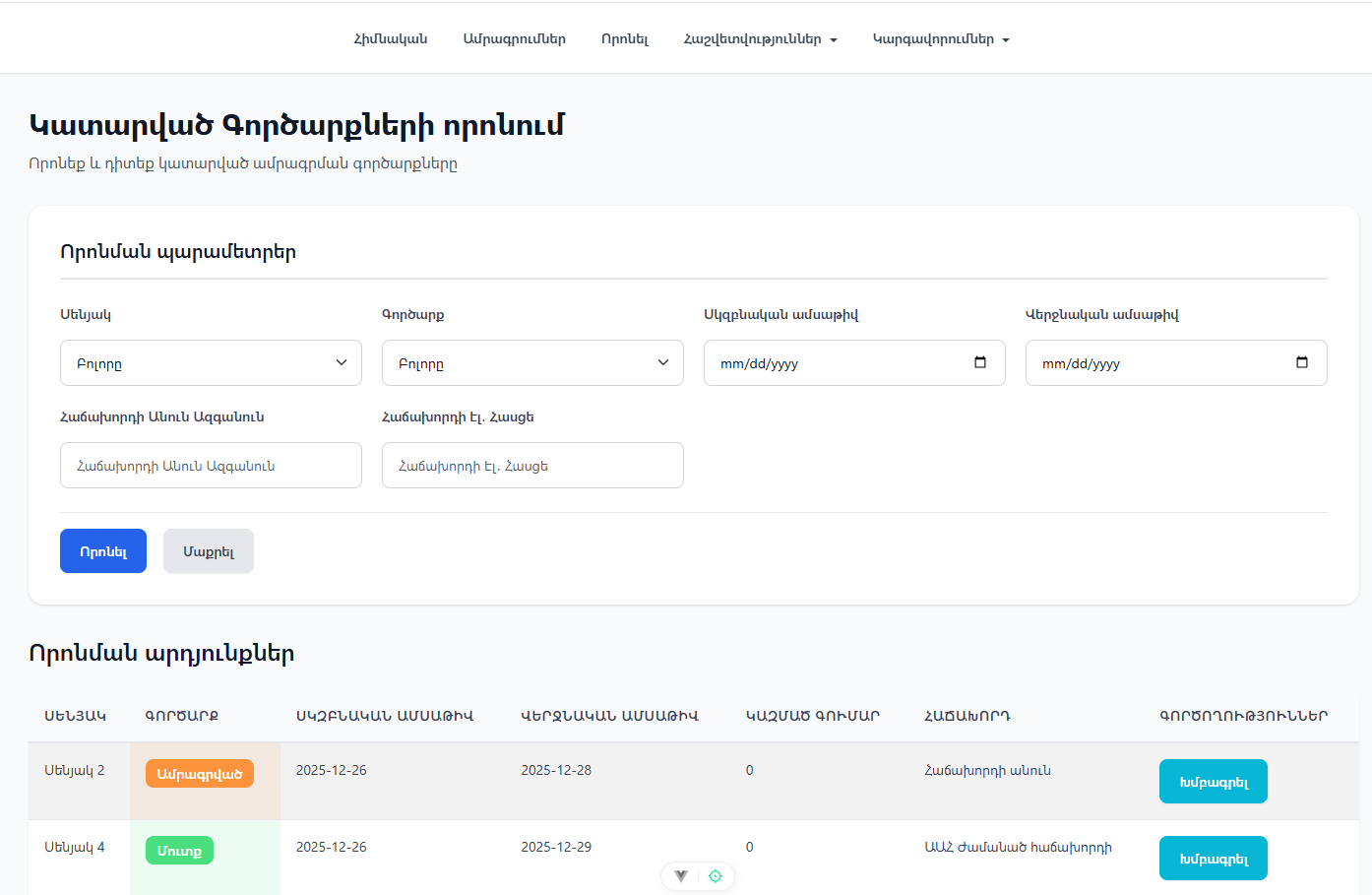
Task: Focus the Հաճախորդի Անուն Ազգանուն field
Action: pos(211,466)
